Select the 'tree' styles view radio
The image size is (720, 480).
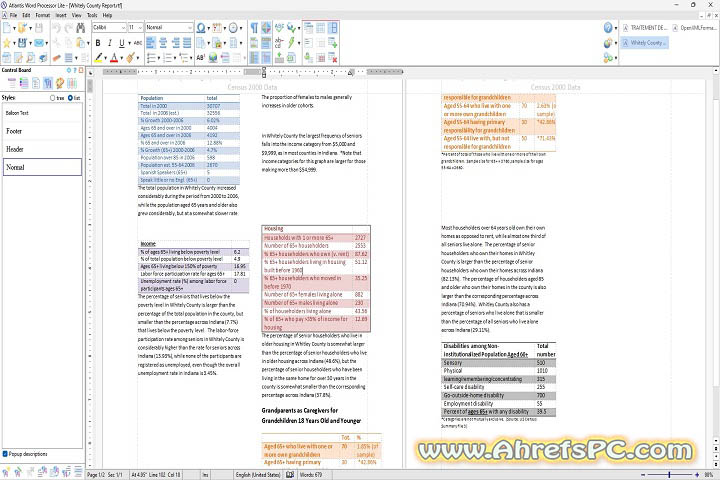pyautogui.click(x=52, y=98)
